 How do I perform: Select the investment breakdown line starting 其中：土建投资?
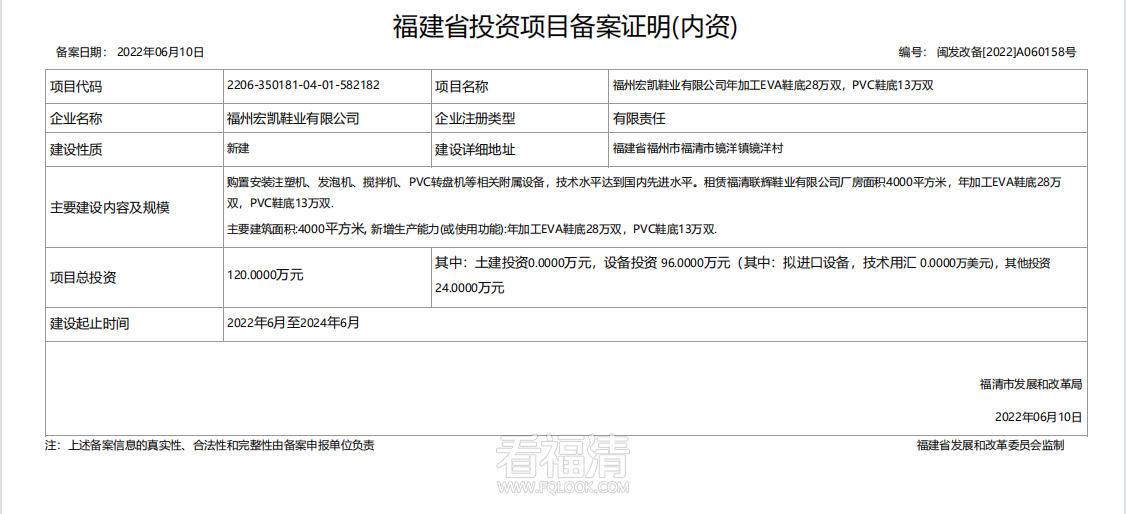pos(743,263)
